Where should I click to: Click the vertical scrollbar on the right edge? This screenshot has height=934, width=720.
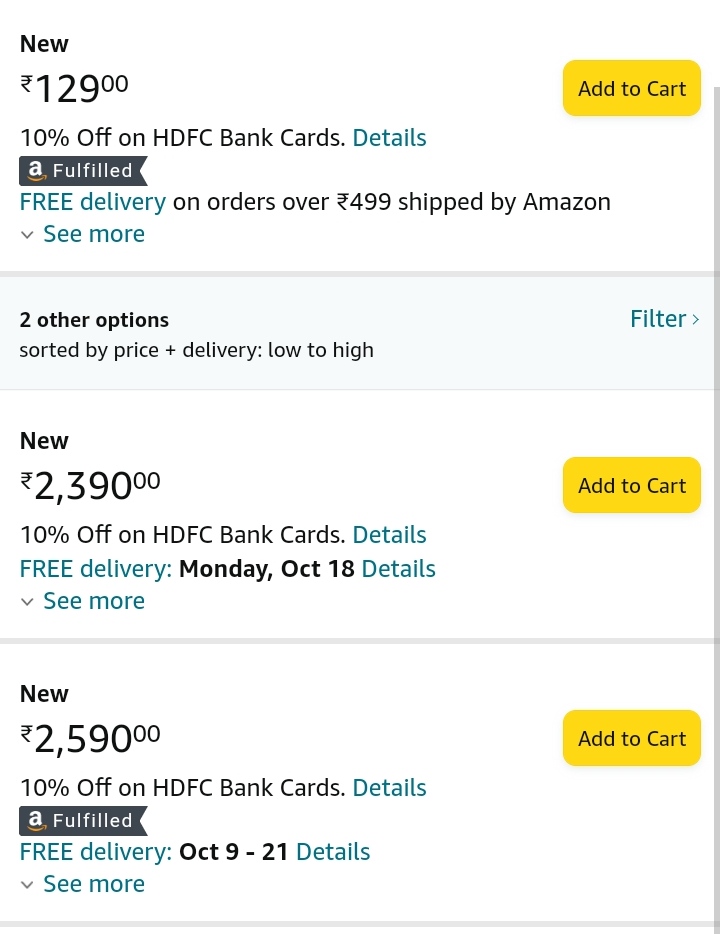tap(716, 506)
